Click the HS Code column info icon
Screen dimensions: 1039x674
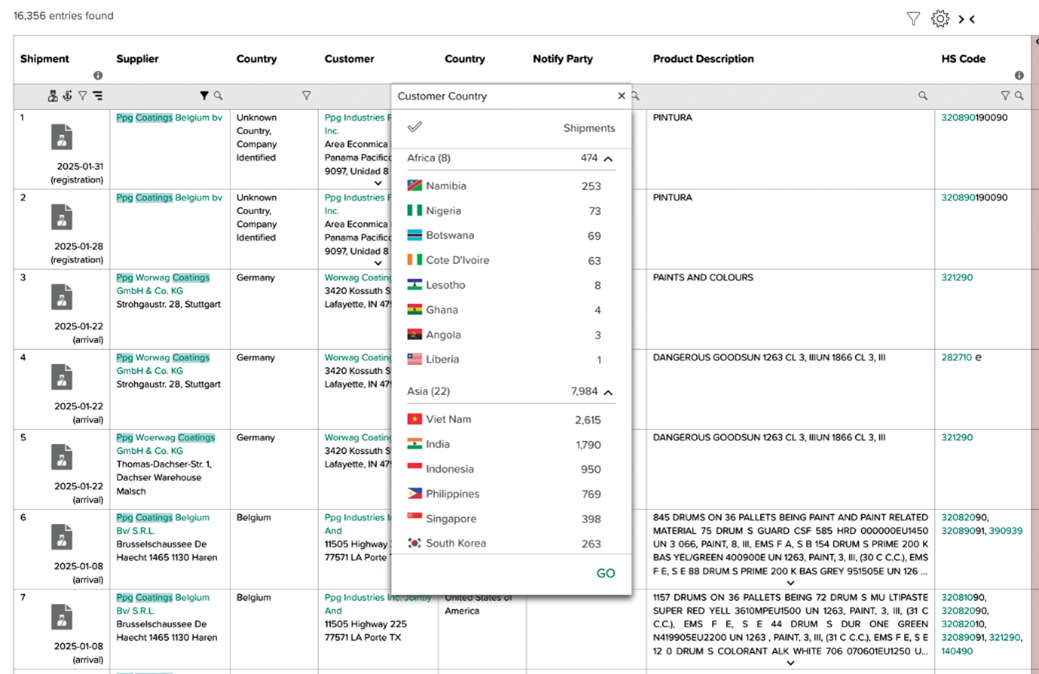tap(1019, 76)
